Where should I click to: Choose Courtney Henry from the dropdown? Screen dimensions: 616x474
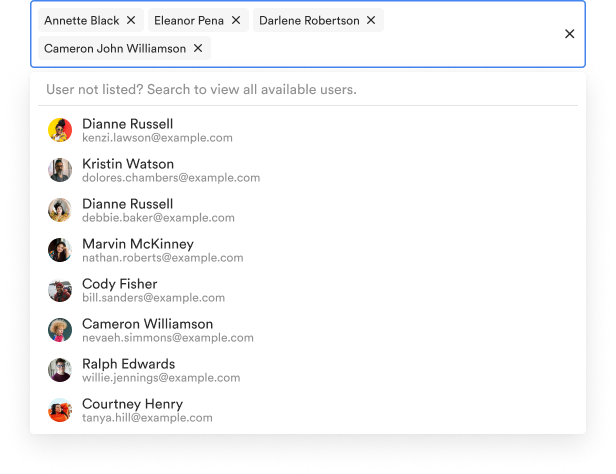tap(308, 410)
